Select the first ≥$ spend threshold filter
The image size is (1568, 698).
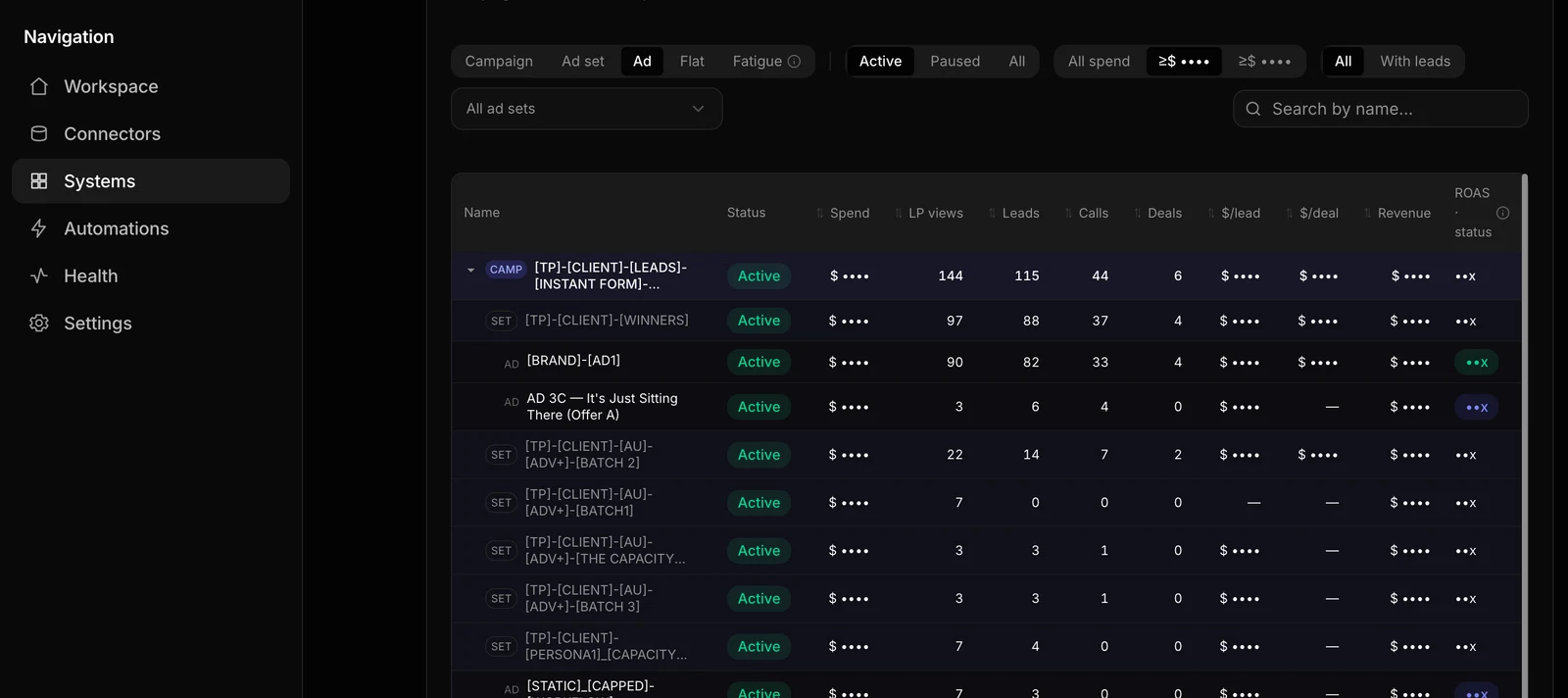1184,61
